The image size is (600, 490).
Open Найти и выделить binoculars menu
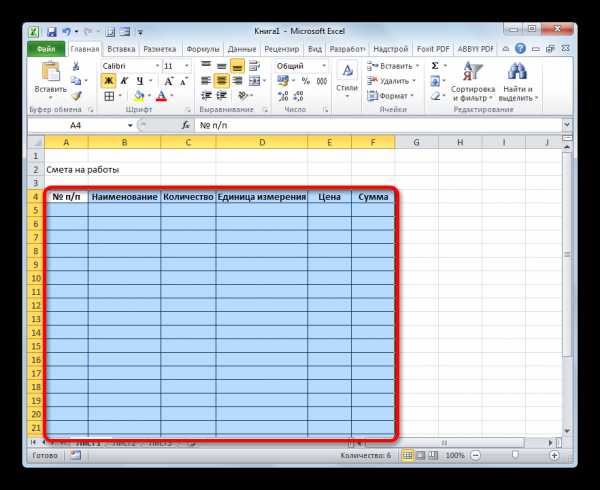[518, 81]
